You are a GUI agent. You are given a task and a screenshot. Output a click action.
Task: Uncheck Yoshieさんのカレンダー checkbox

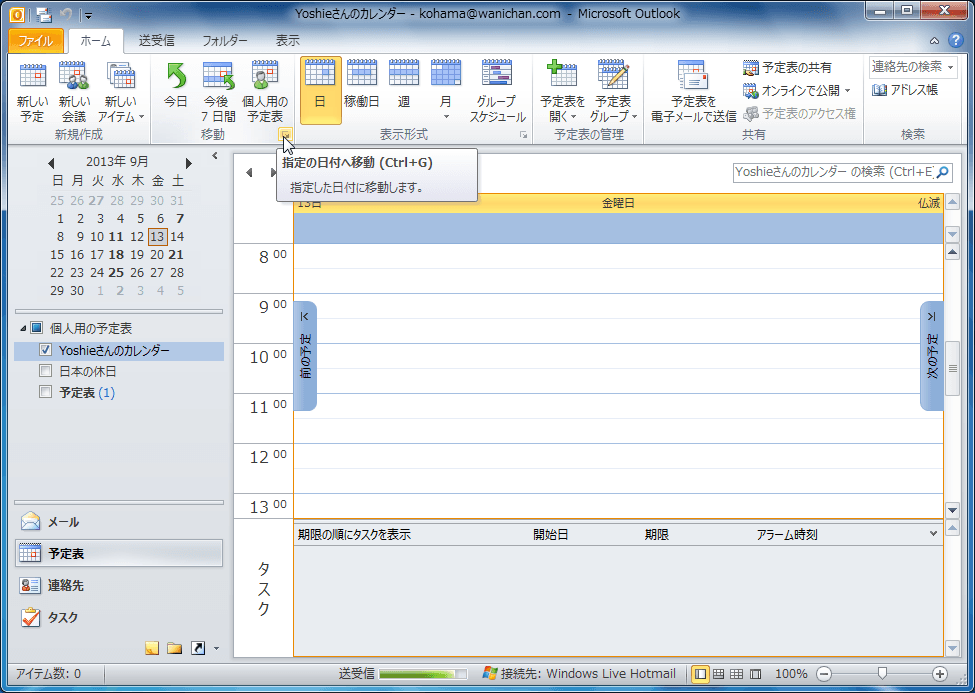[x=45, y=350]
